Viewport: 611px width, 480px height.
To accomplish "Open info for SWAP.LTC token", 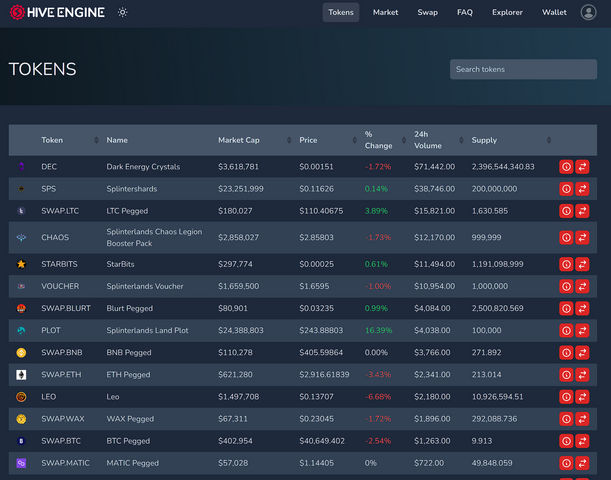I will pos(566,211).
